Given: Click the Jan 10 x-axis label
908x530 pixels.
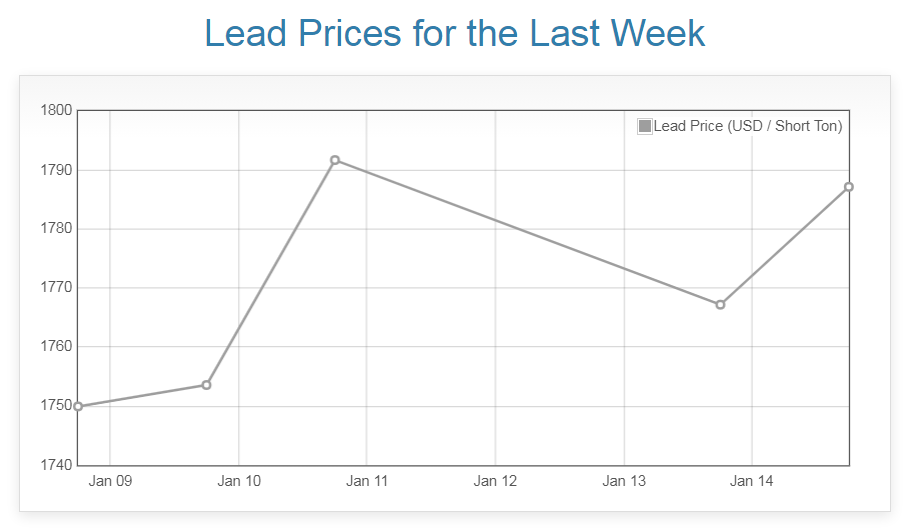Looking at the screenshot, I should coord(239,481).
